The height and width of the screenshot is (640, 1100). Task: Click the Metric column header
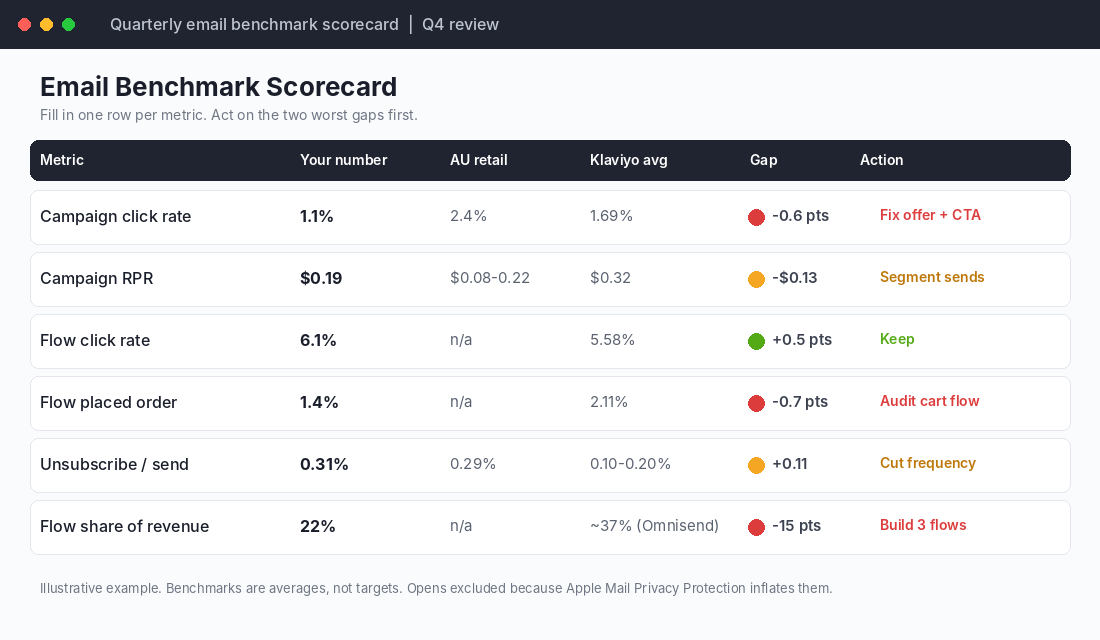(62, 160)
